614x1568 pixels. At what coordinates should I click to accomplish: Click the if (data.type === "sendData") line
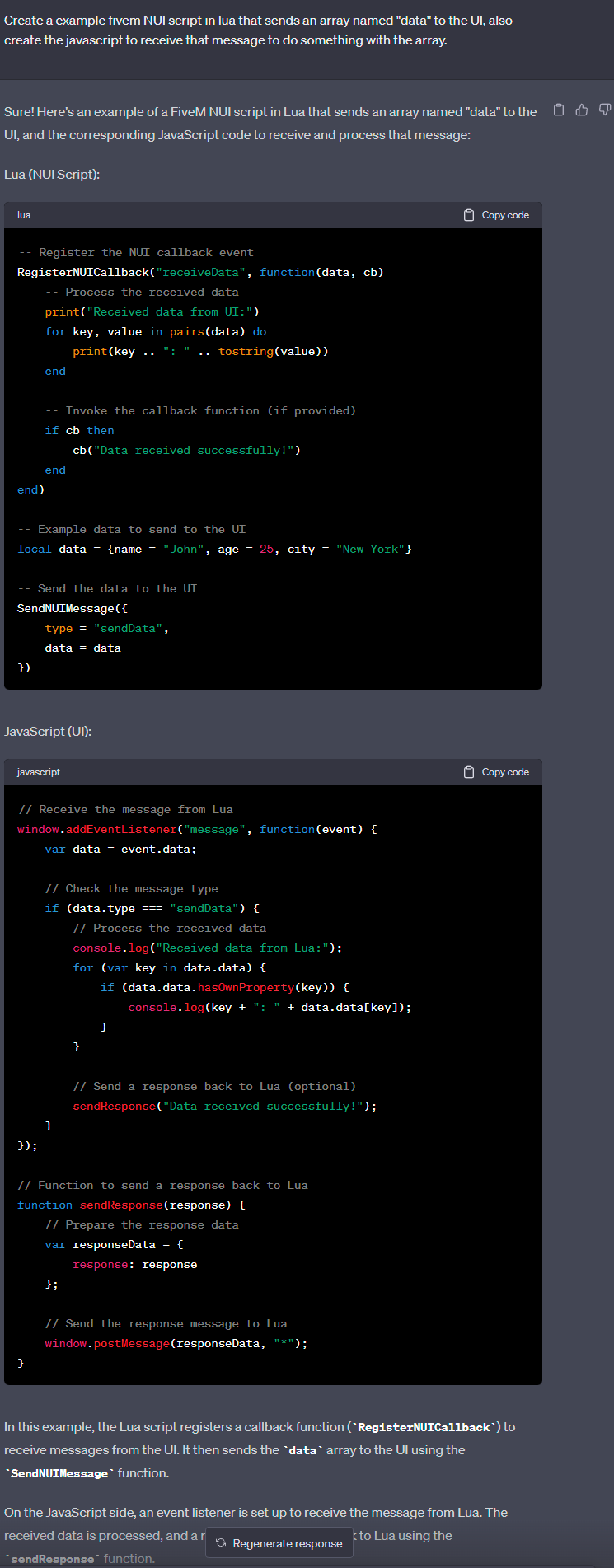[152, 908]
